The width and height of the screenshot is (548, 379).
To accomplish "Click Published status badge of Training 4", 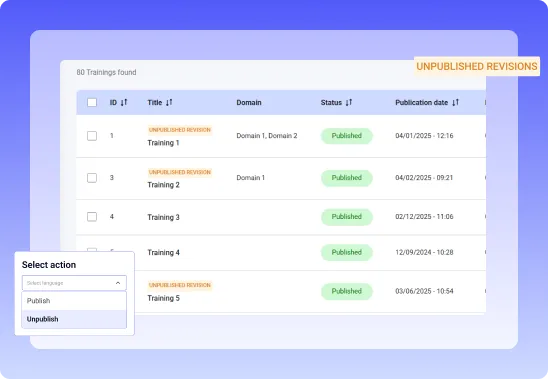I will pos(347,252).
